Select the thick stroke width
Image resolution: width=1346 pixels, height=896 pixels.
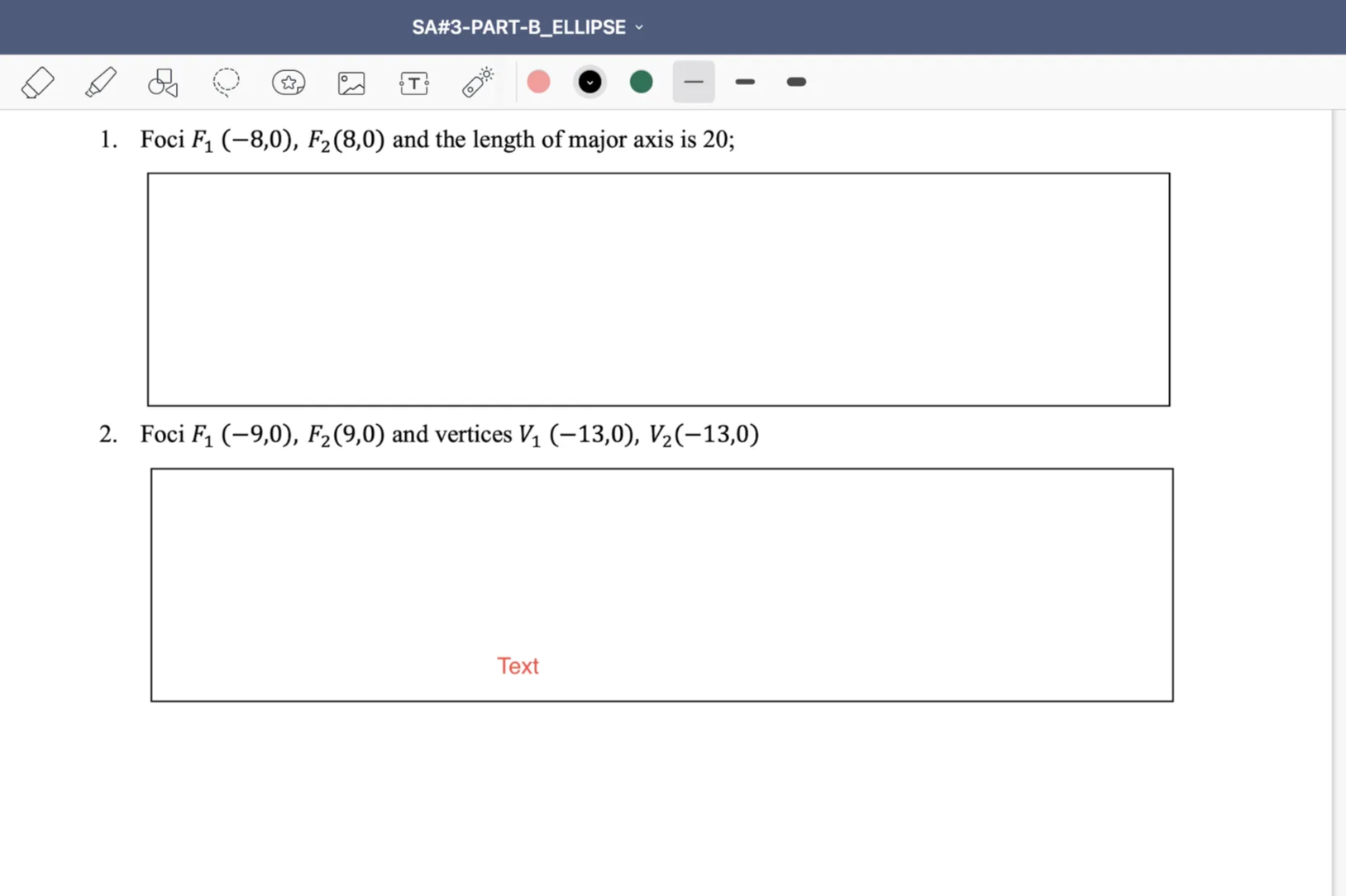click(x=795, y=82)
